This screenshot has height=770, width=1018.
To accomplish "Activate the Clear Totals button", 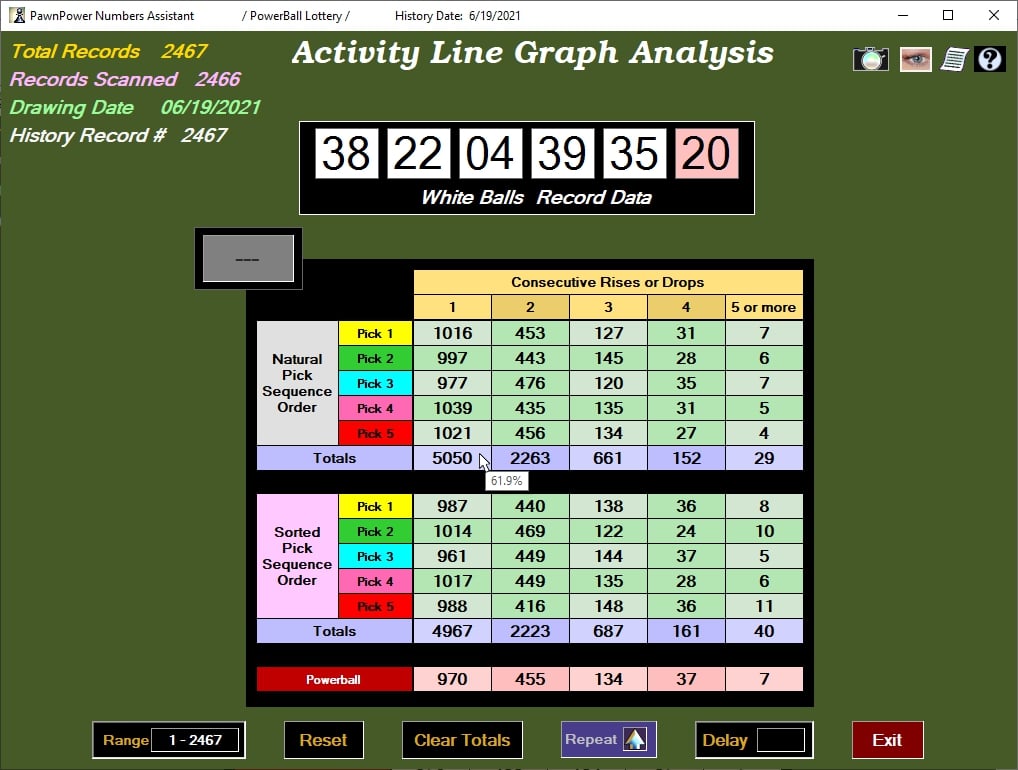I will click(x=462, y=740).
